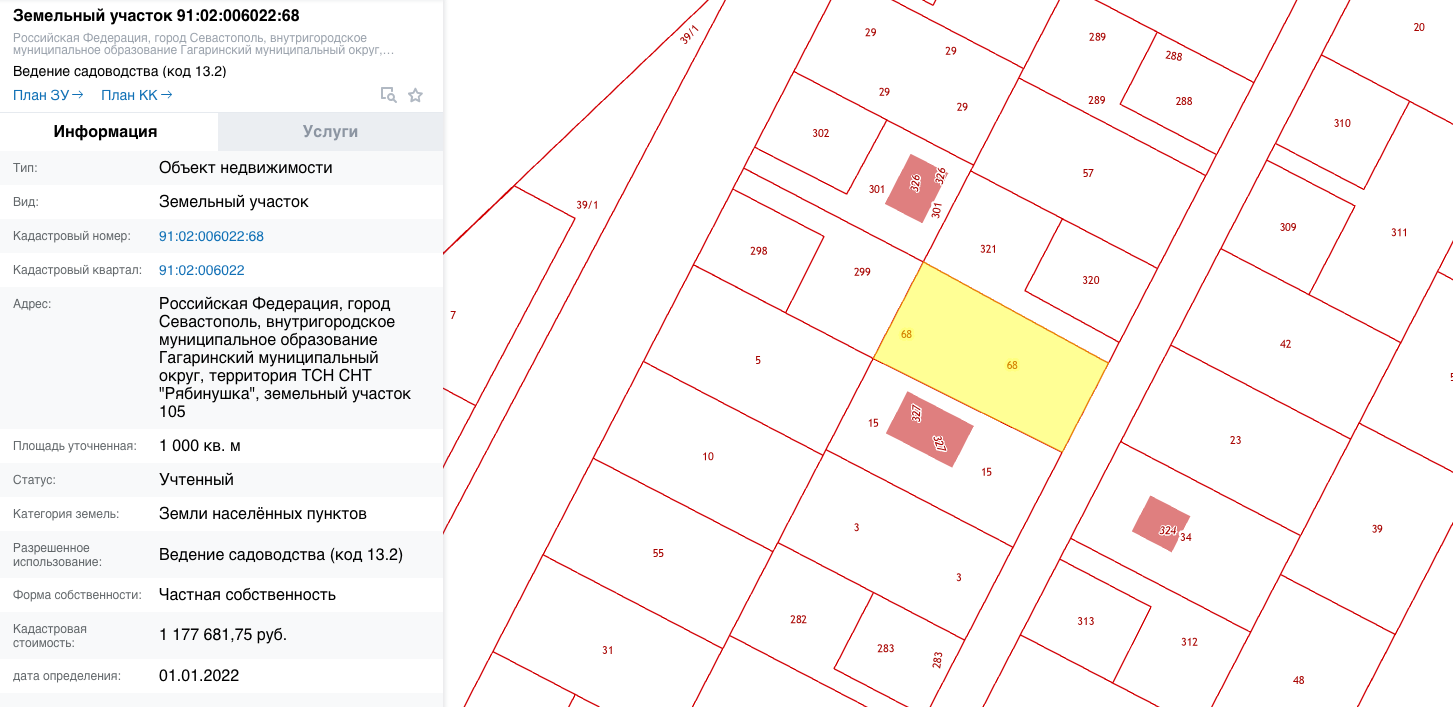Click parcel 320 on the map
Viewport: 1453px width, 707px height.
point(1090,280)
